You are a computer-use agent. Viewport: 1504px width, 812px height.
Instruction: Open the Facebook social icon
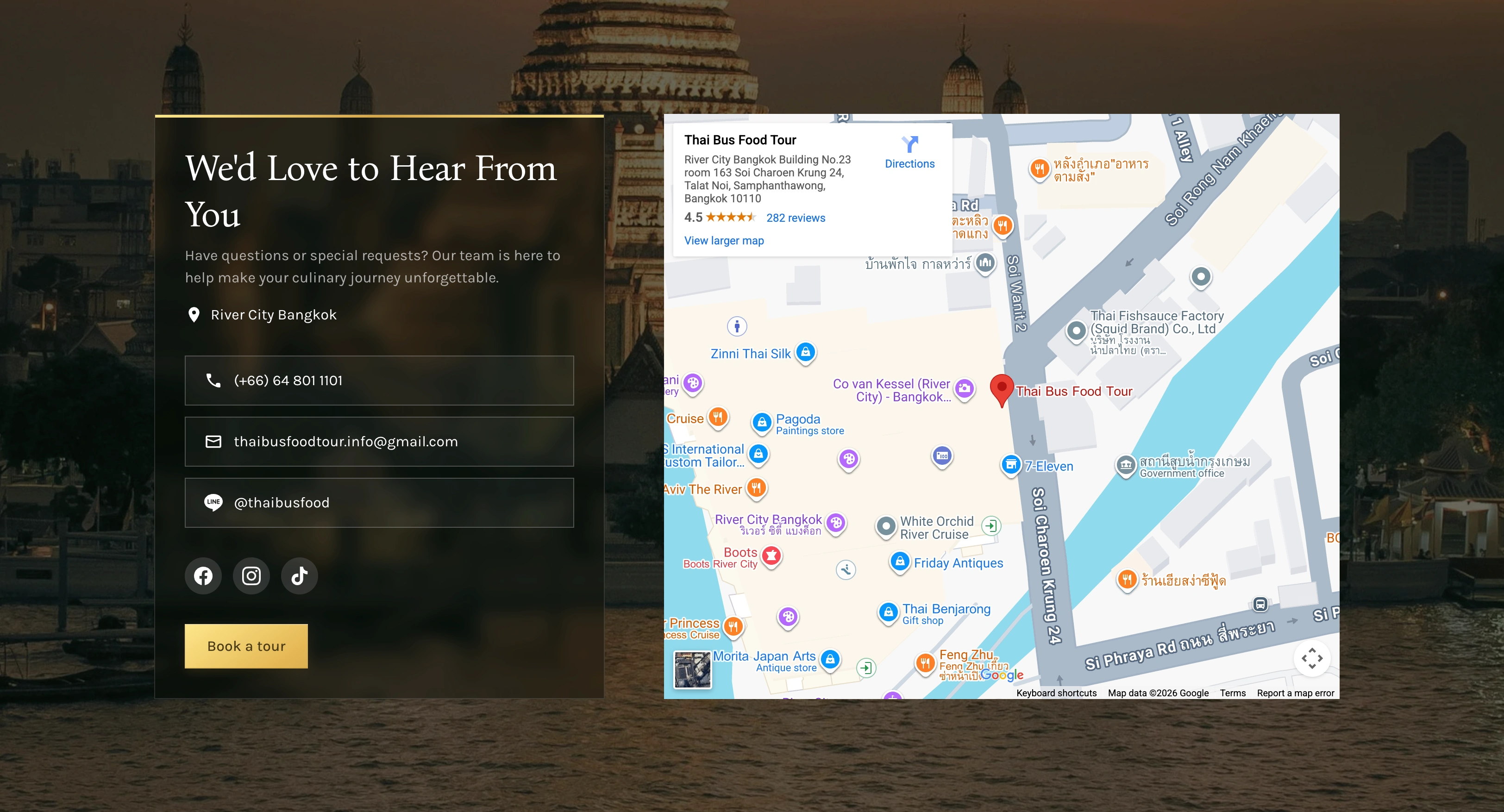pos(203,575)
